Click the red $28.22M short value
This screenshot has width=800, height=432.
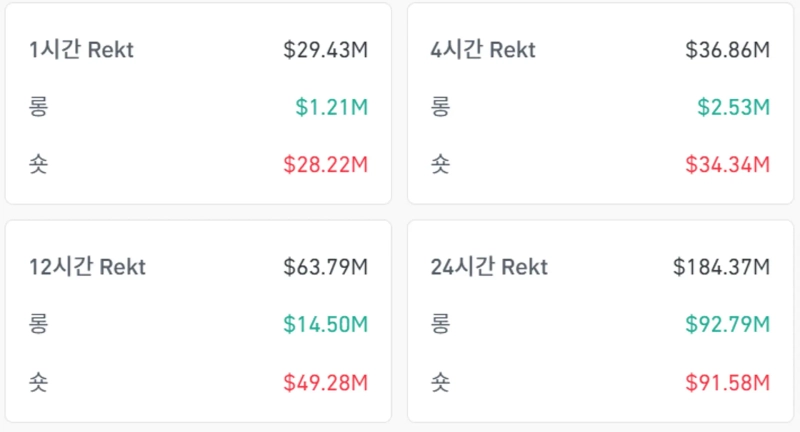[x=325, y=164]
